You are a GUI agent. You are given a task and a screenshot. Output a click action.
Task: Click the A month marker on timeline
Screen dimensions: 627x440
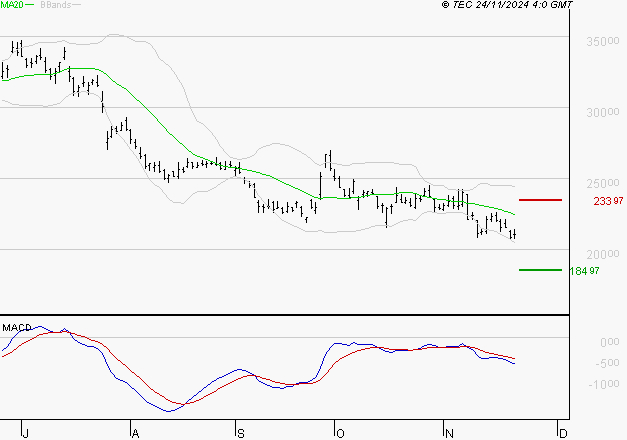tap(135, 434)
